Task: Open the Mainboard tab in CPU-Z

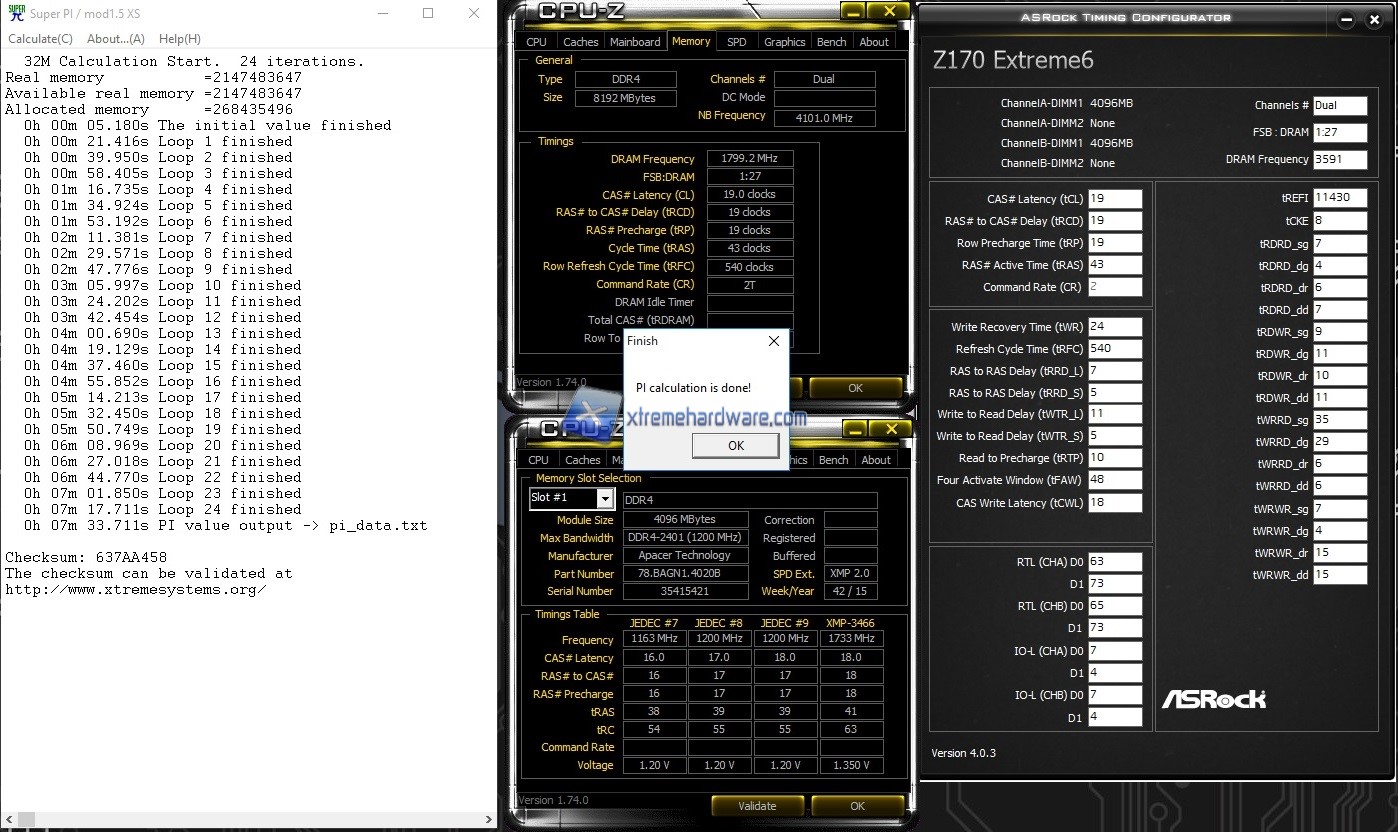Action: (635, 41)
